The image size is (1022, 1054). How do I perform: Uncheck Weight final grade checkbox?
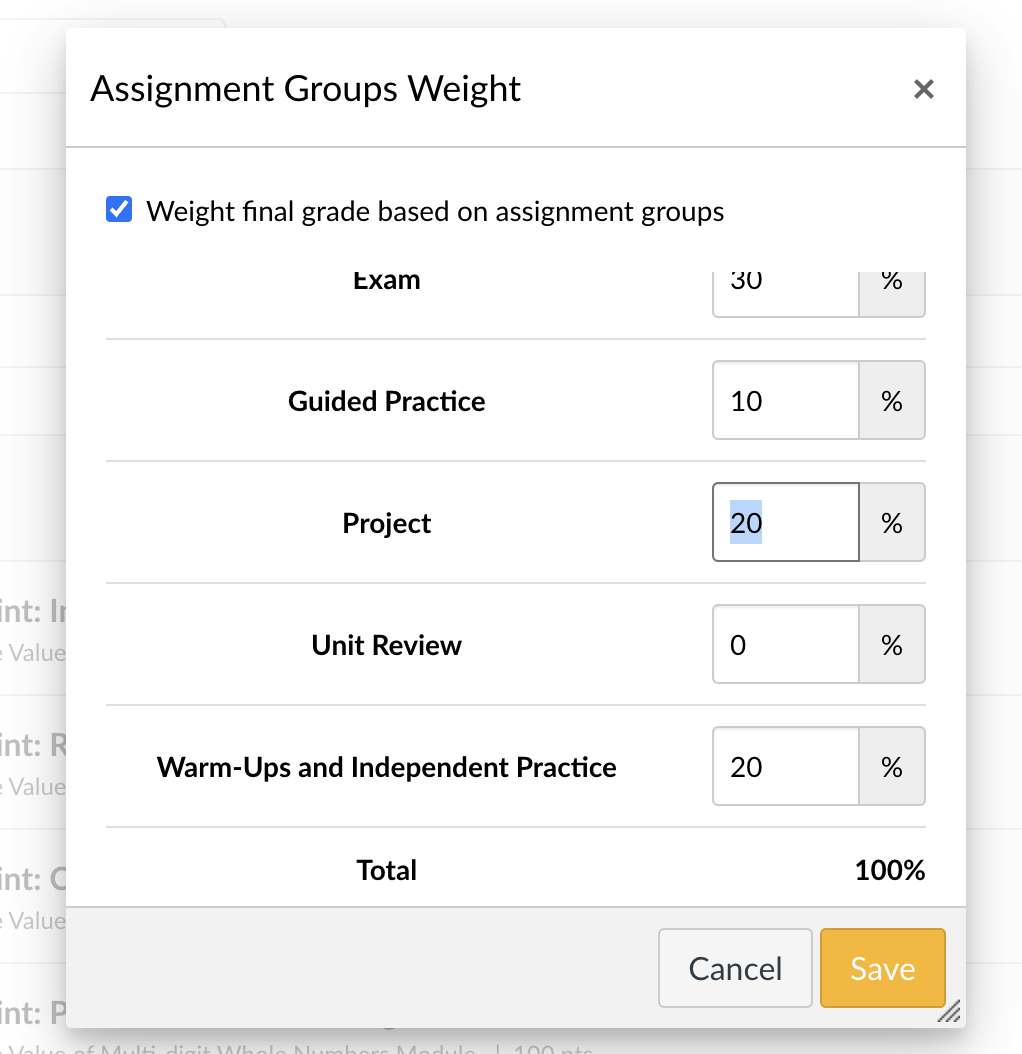pyautogui.click(x=119, y=210)
